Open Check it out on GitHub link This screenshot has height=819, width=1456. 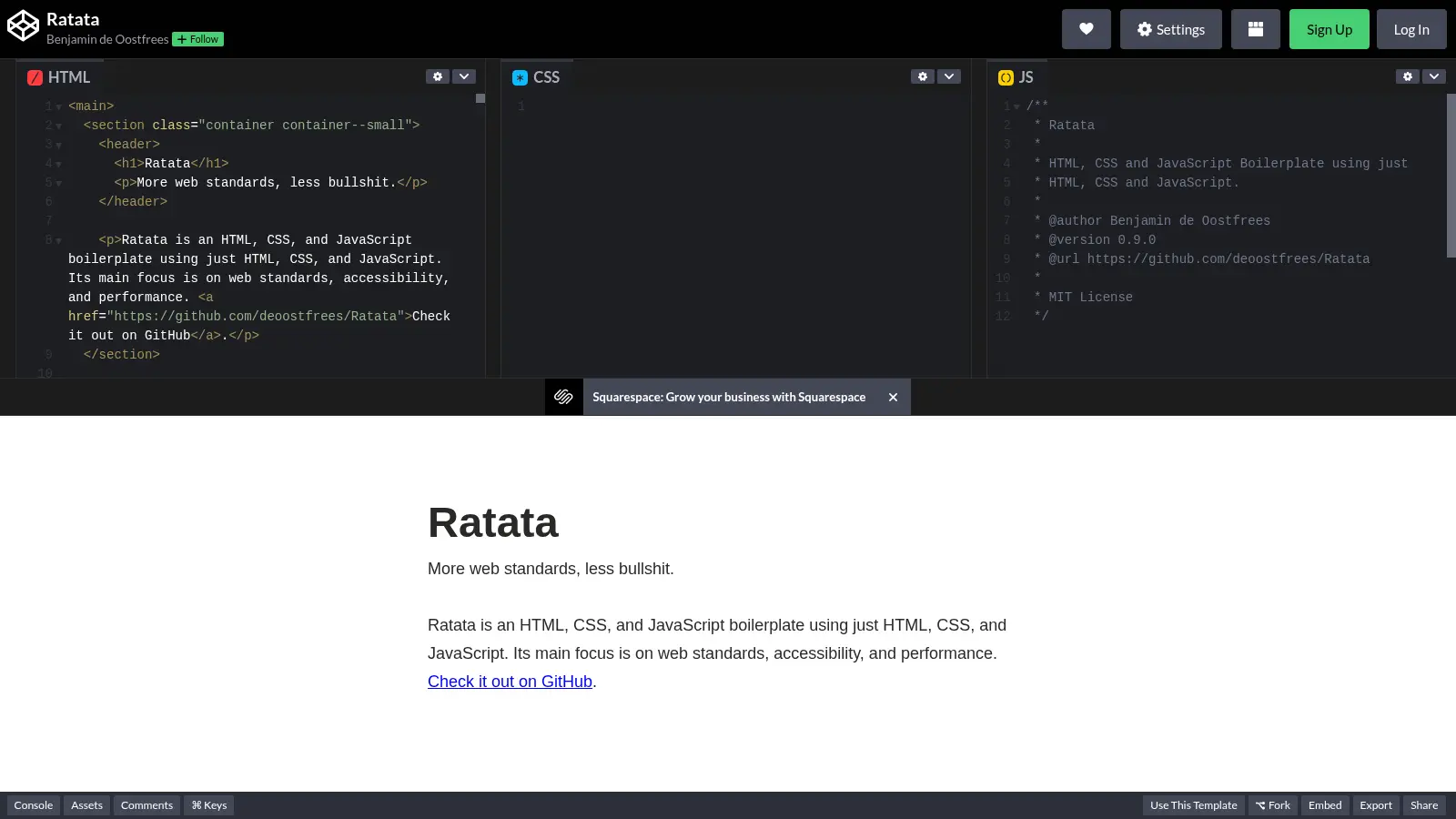[510, 682]
